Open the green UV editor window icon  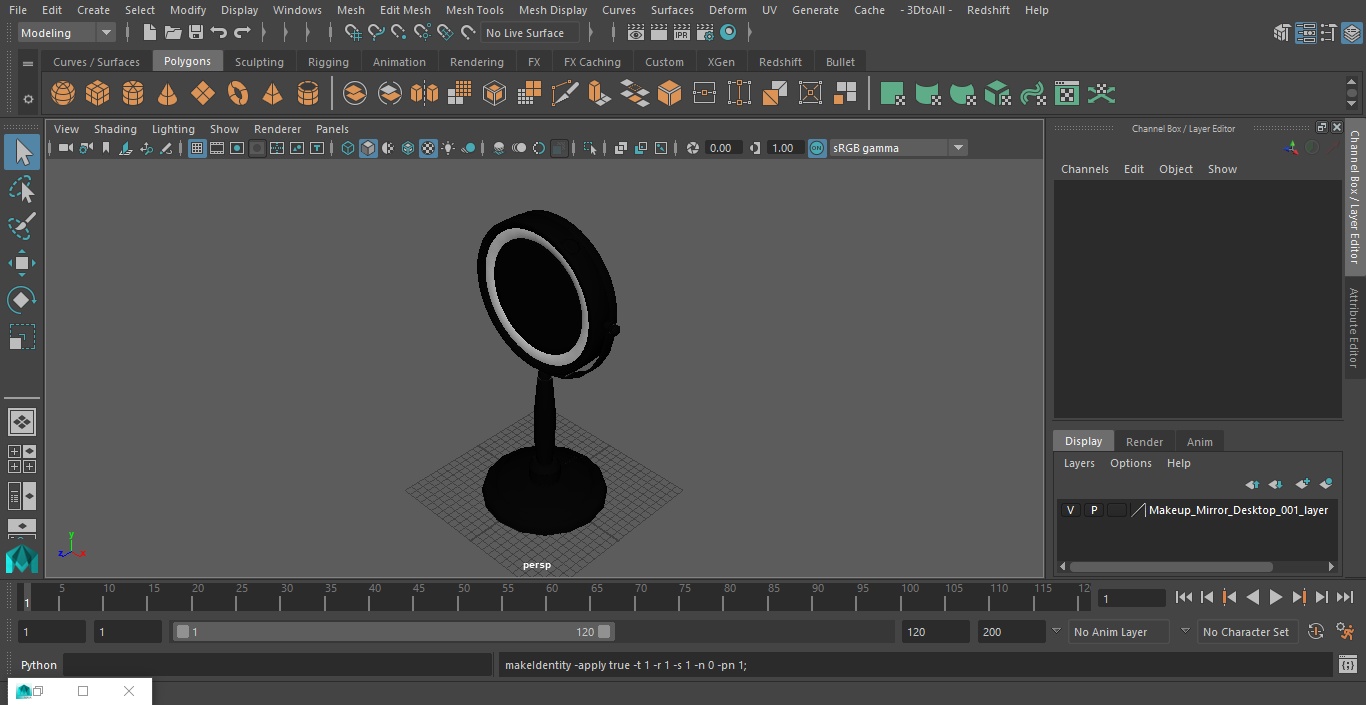[1068, 94]
